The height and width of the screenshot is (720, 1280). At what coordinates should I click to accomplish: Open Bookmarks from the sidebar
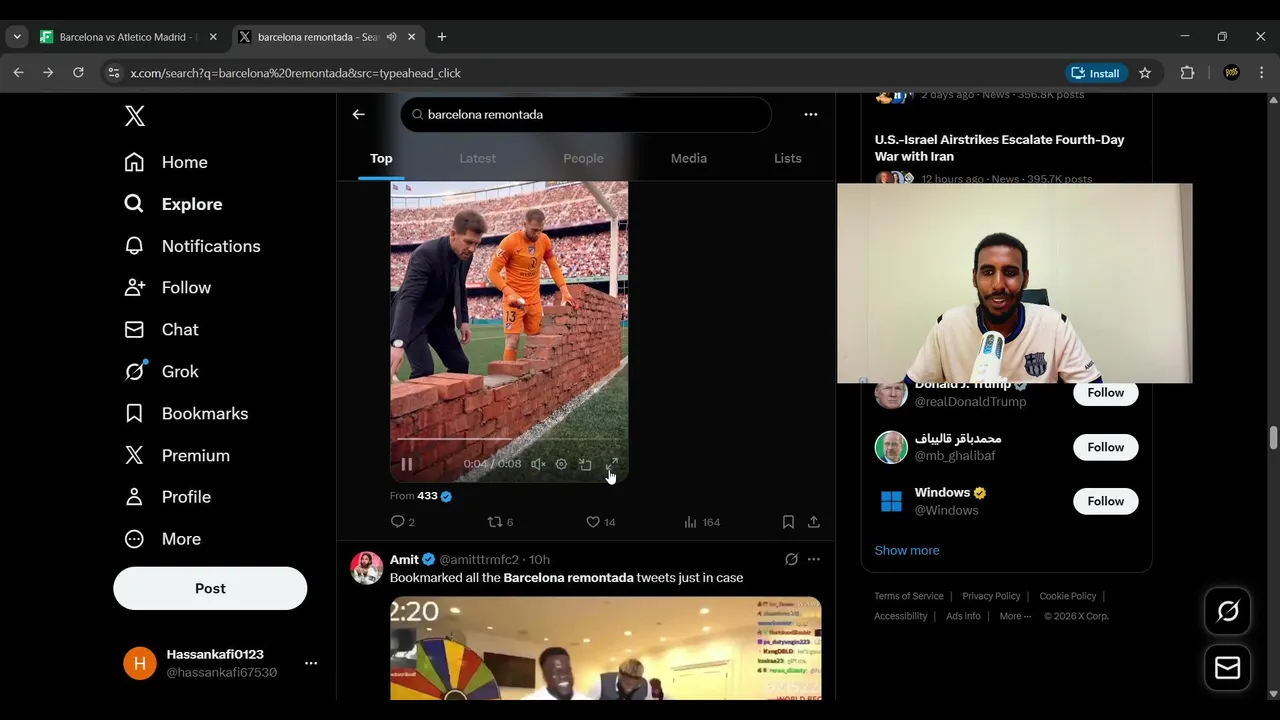coord(186,414)
